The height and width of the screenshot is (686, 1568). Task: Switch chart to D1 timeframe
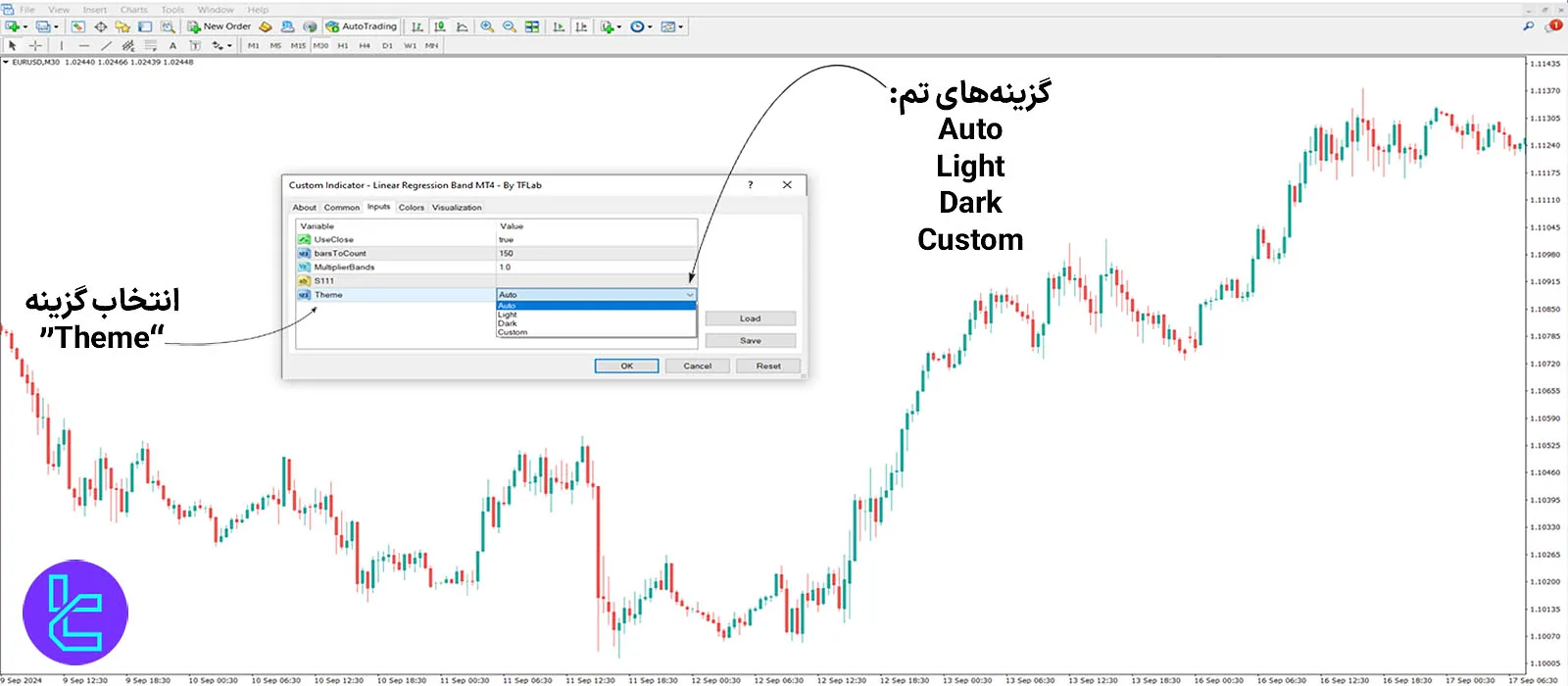tap(387, 45)
